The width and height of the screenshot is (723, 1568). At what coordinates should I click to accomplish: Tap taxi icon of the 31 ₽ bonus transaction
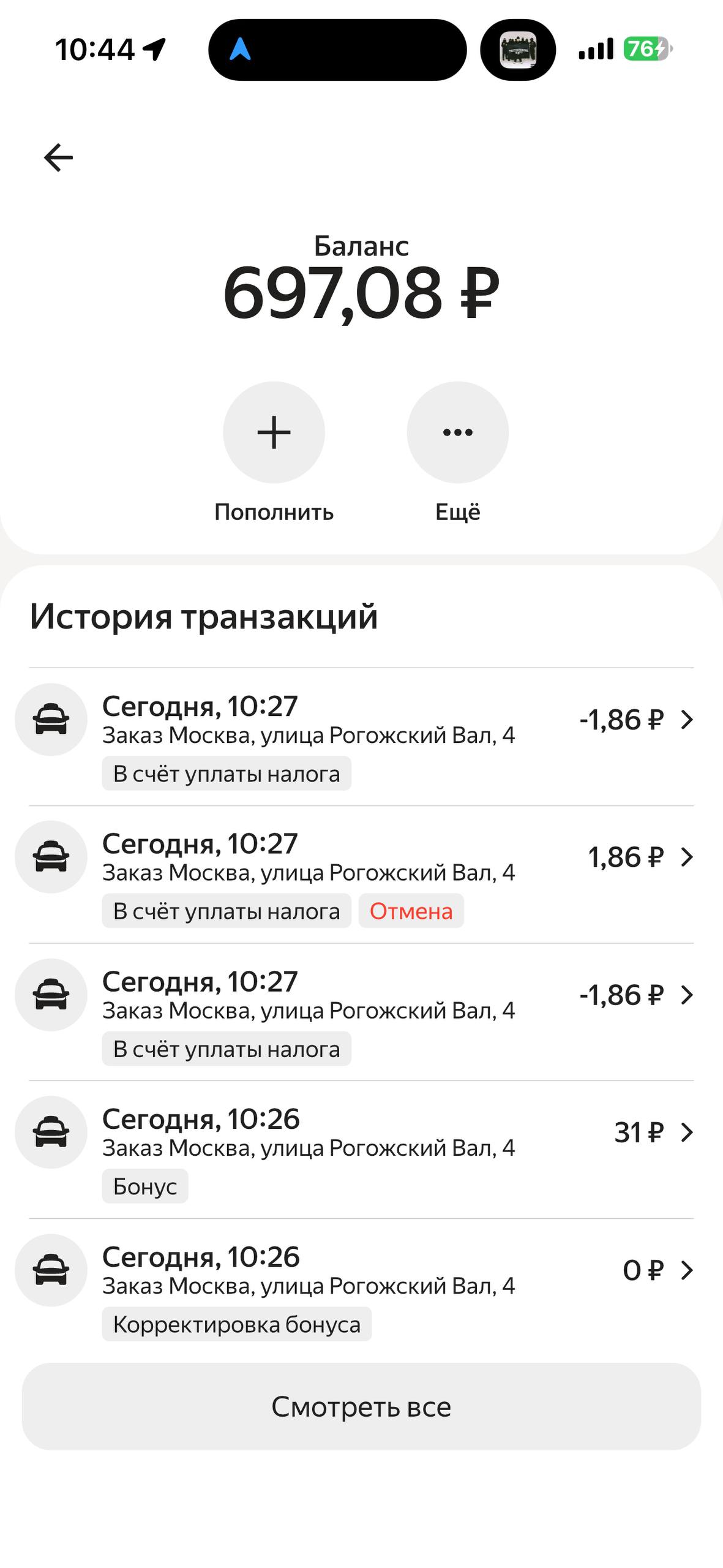coord(51,1132)
